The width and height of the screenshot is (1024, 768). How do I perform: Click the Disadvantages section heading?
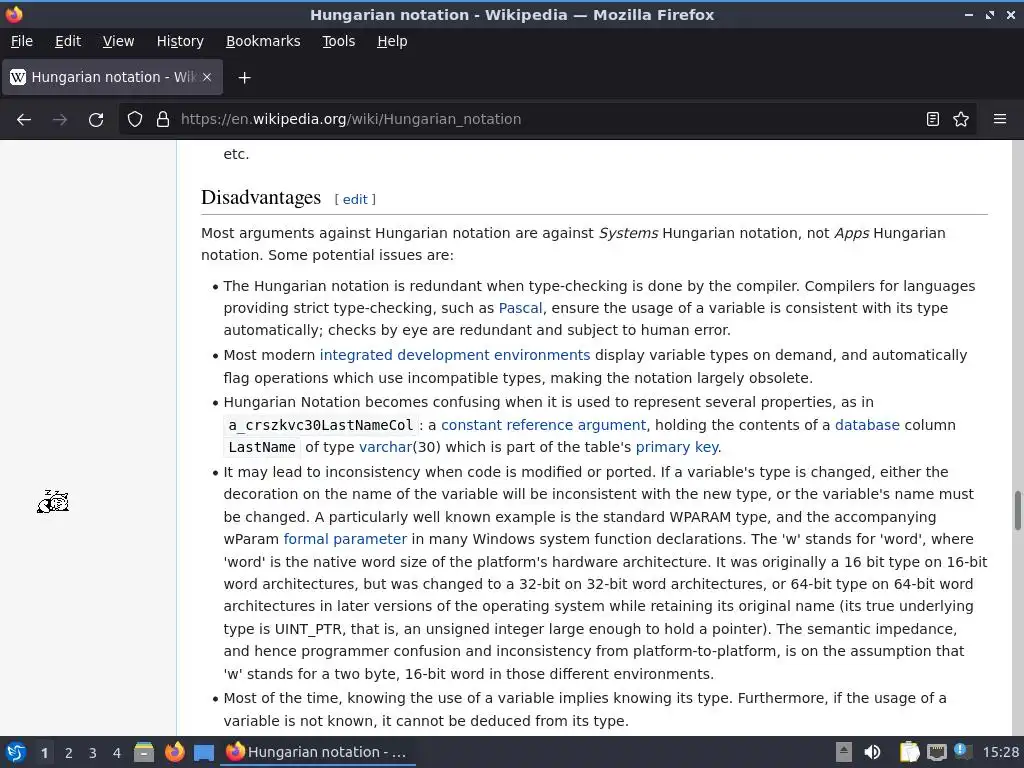click(261, 198)
